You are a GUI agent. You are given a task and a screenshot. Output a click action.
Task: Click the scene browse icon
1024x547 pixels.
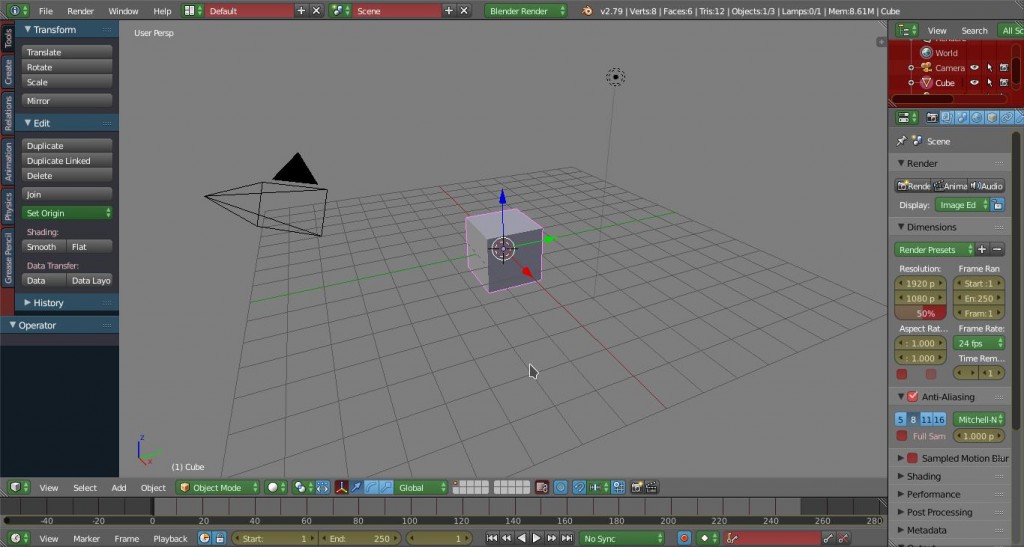[340, 10]
